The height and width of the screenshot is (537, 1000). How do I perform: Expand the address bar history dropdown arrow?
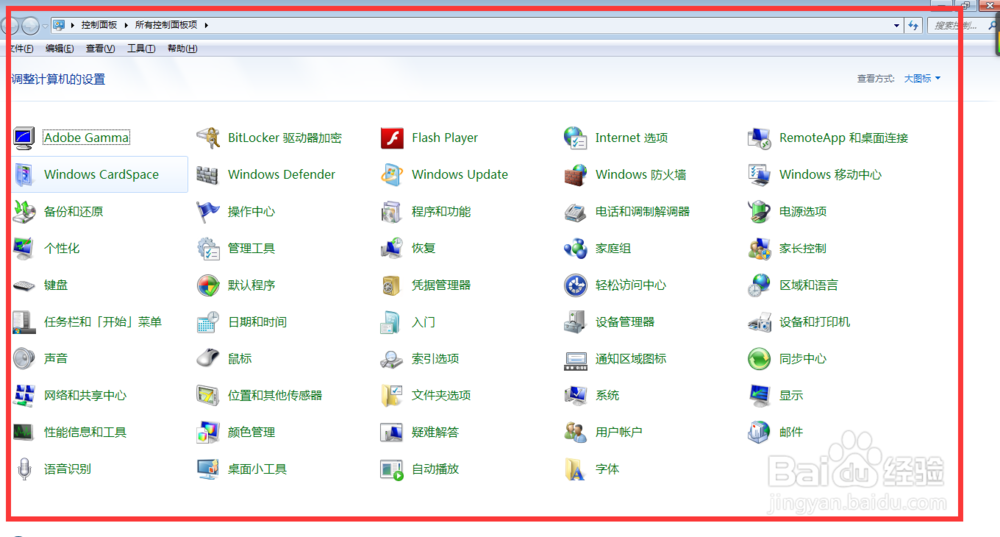[897, 26]
